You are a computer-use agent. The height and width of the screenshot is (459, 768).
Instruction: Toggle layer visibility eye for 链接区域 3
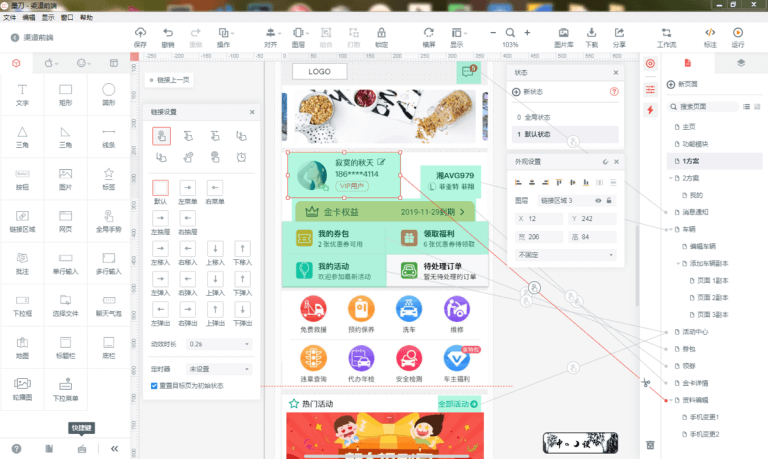[x=598, y=200]
